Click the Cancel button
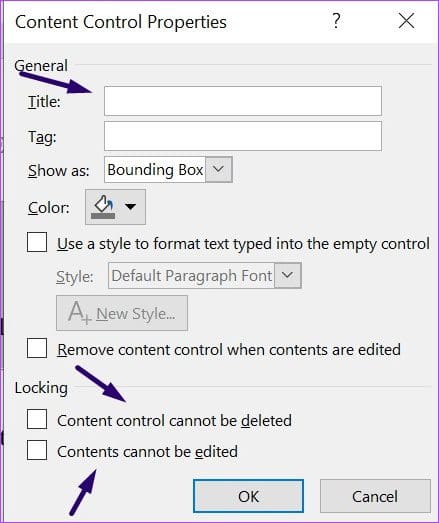Viewport: 439px width, 523px height. point(375,496)
